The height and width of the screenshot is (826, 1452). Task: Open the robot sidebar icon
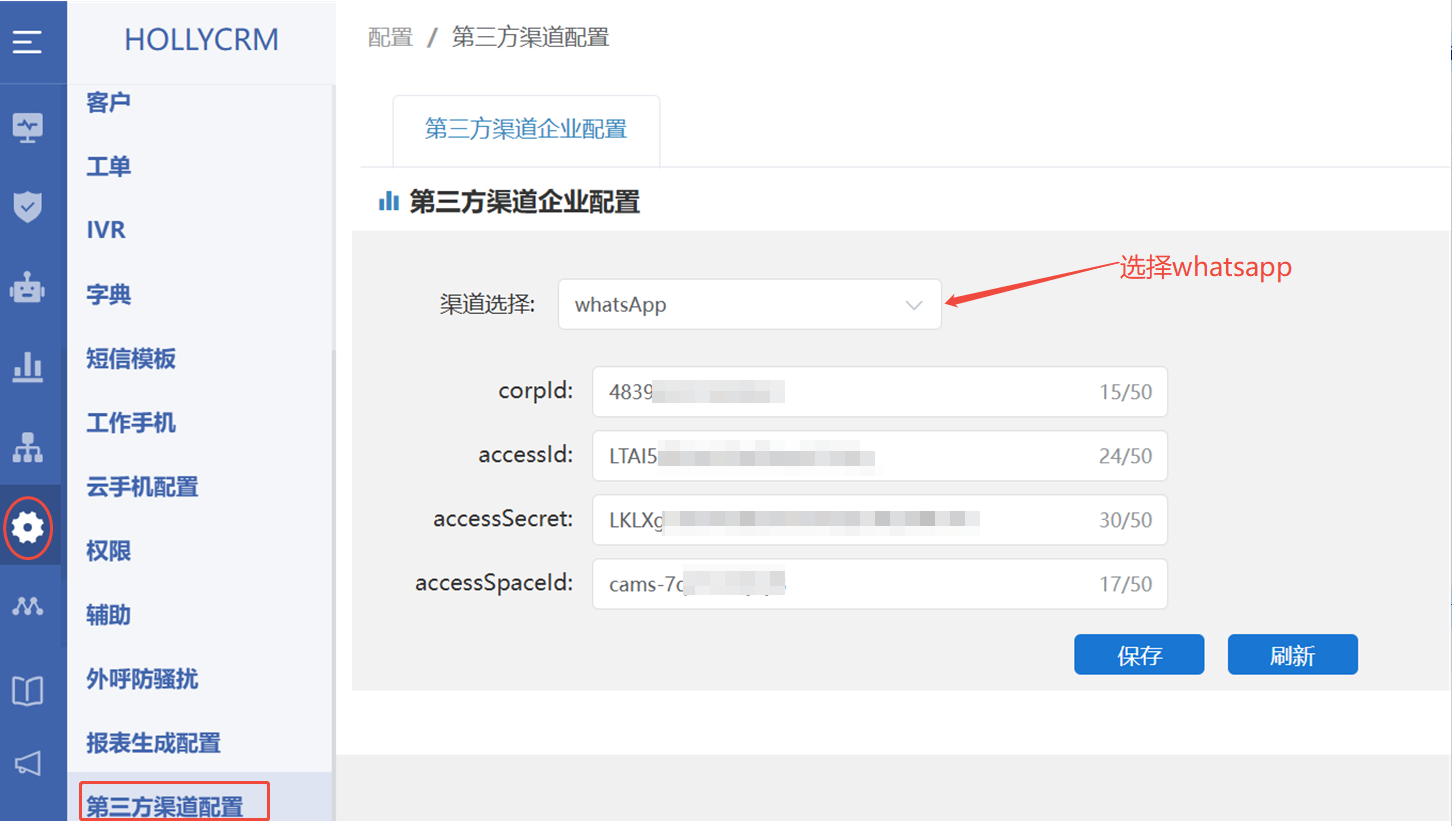[x=27, y=289]
